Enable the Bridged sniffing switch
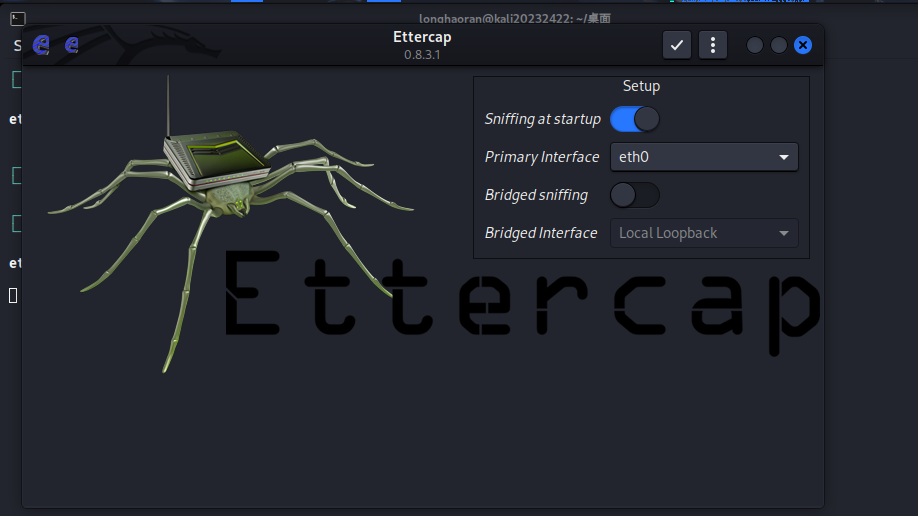The width and height of the screenshot is (918, 516). click(x=635, y=195)
